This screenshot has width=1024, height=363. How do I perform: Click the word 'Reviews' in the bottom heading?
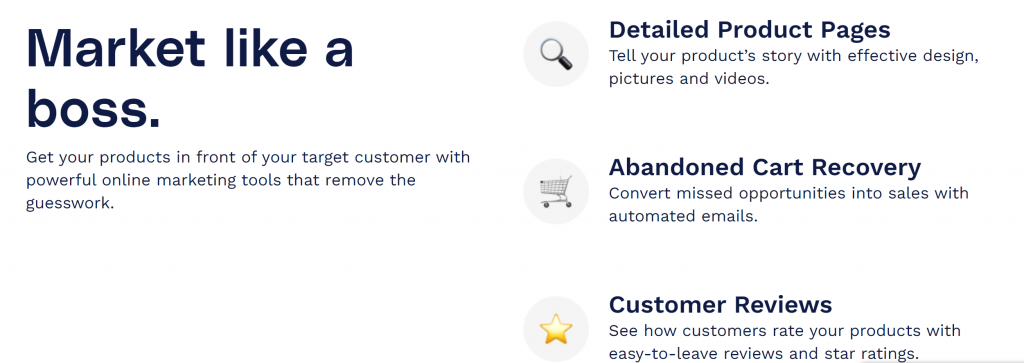click(783, 305)
